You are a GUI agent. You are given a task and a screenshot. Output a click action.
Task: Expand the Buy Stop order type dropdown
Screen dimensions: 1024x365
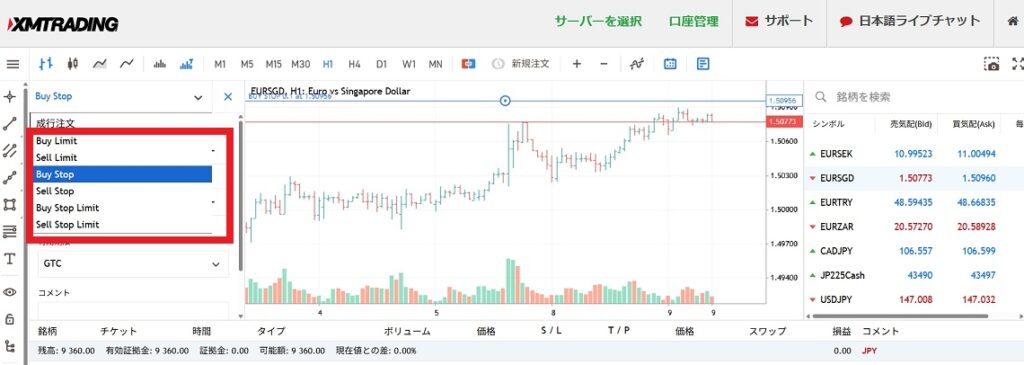click(x=120, y=97)
